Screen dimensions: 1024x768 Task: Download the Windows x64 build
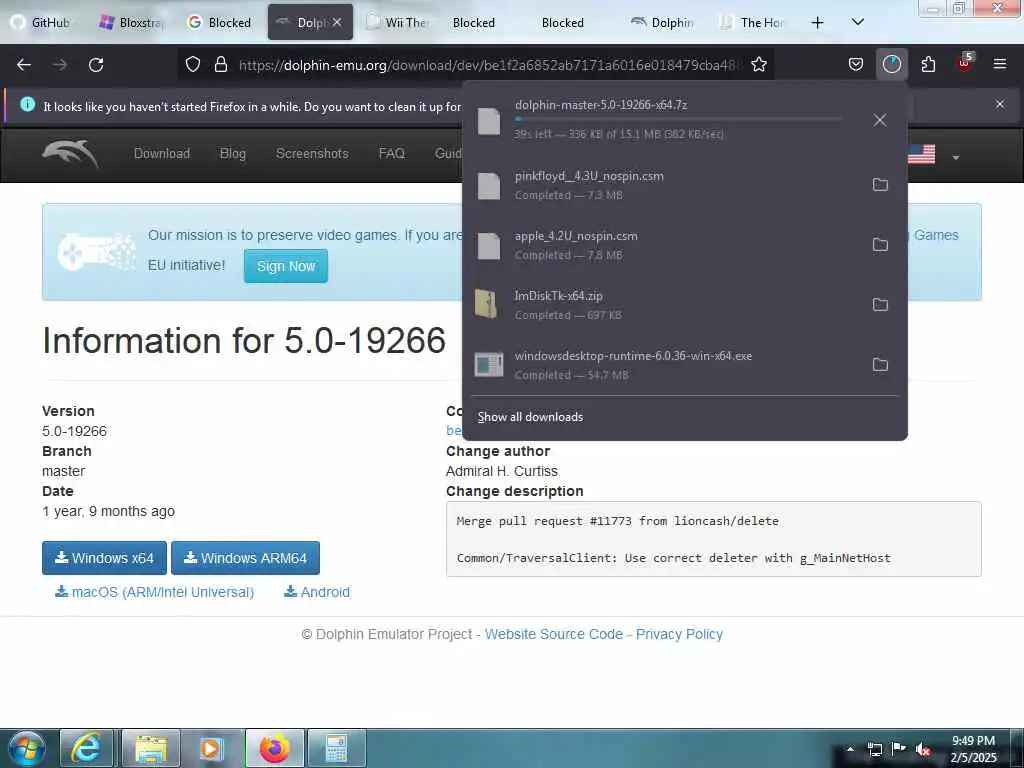click(104, 558)
